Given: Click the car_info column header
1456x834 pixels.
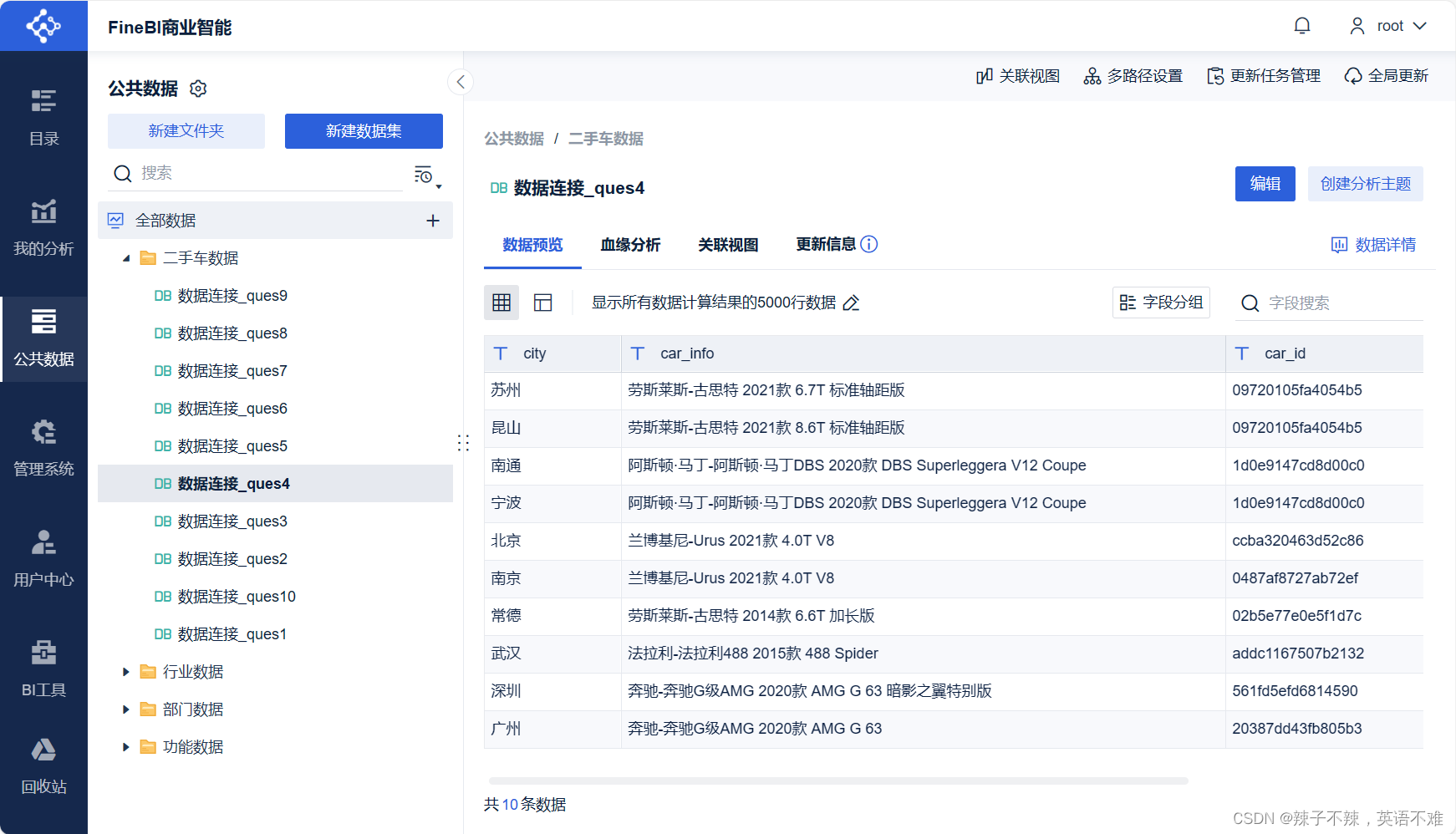Looking at the screenshot, I should (x=924, y=353).
